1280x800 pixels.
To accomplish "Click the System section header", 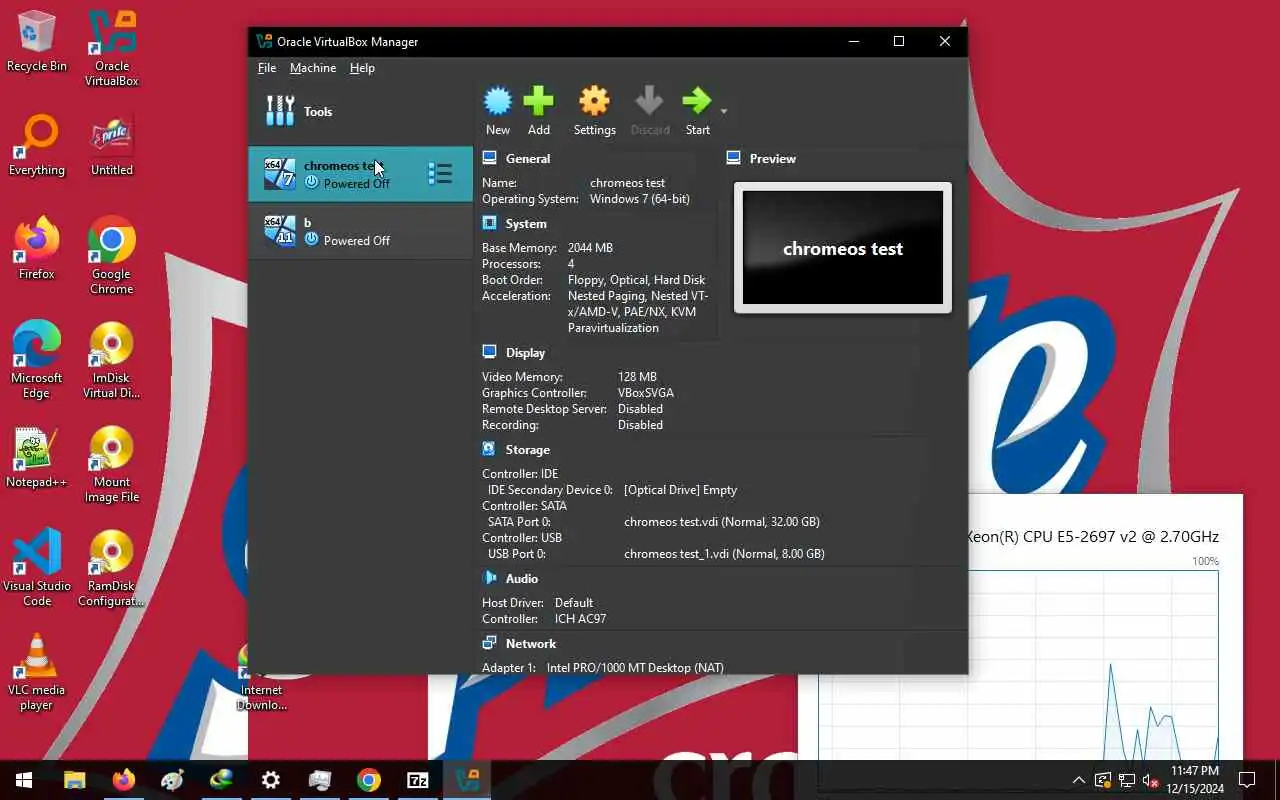I will coord(526,223).
